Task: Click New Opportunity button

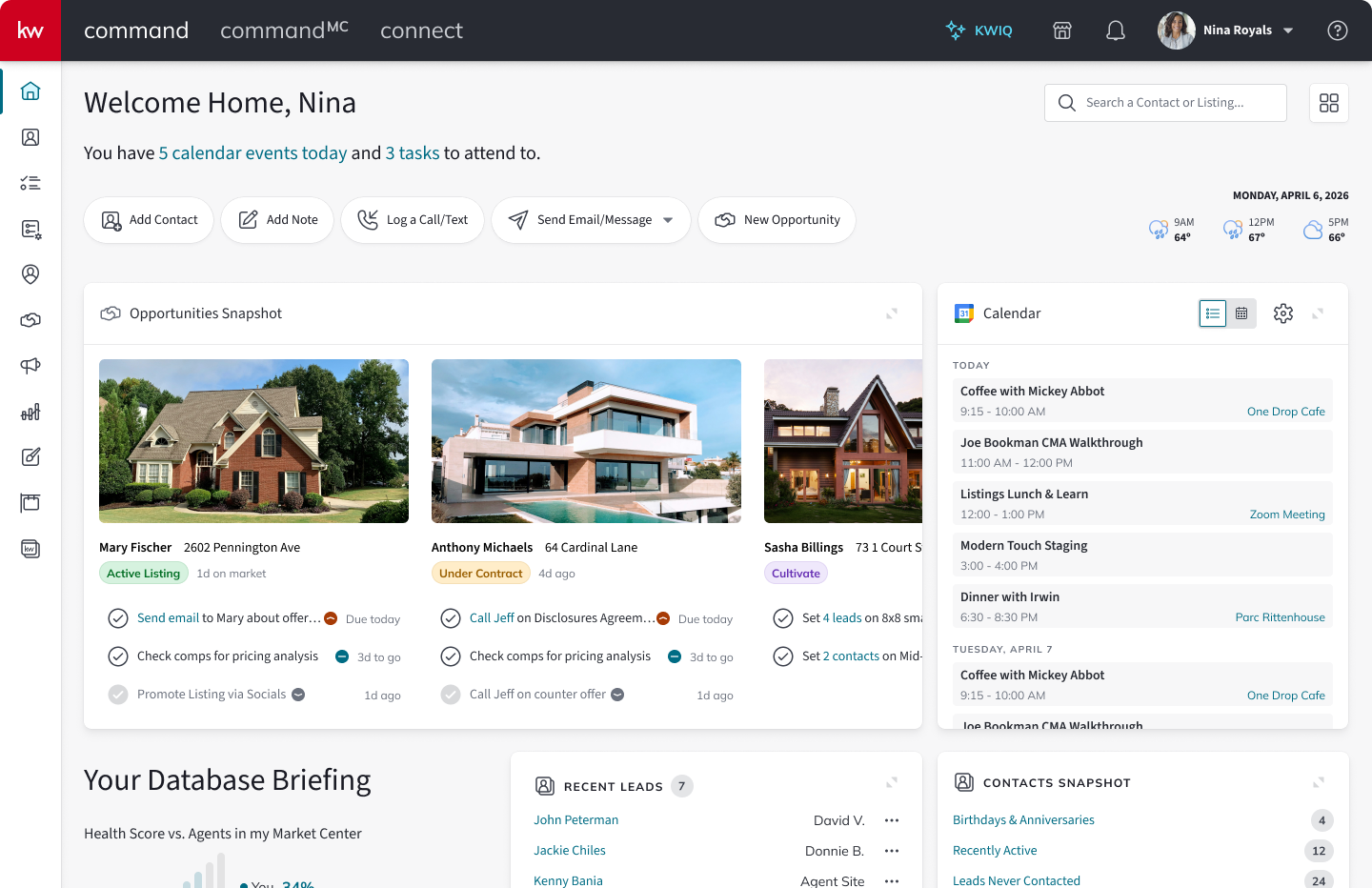Action: pyautogui.click(x=777, y=220)
